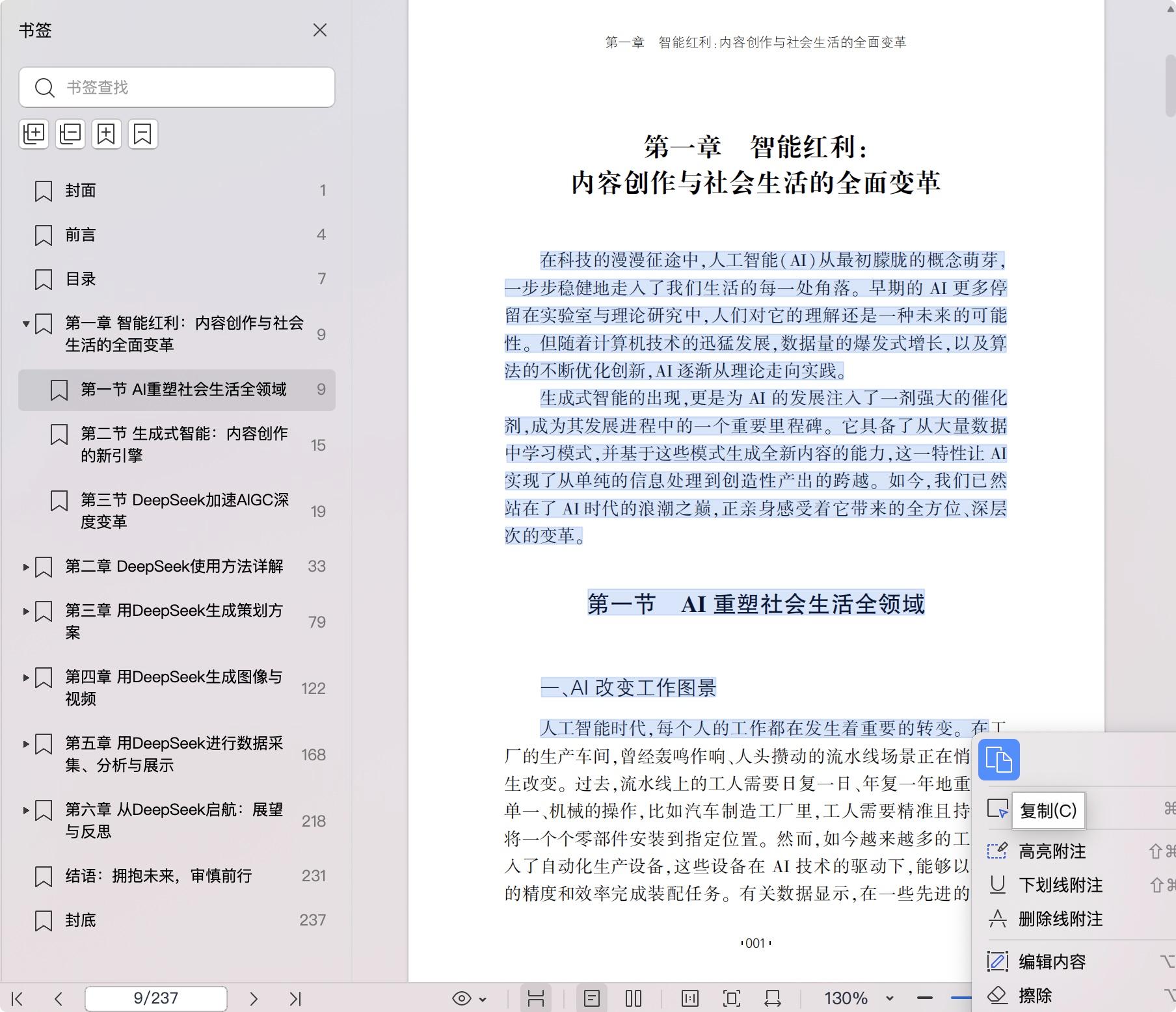Jump to the last page
The height and width of the screenshot is (1012, 1176).
pyautogui.click(x=295, y=998)
